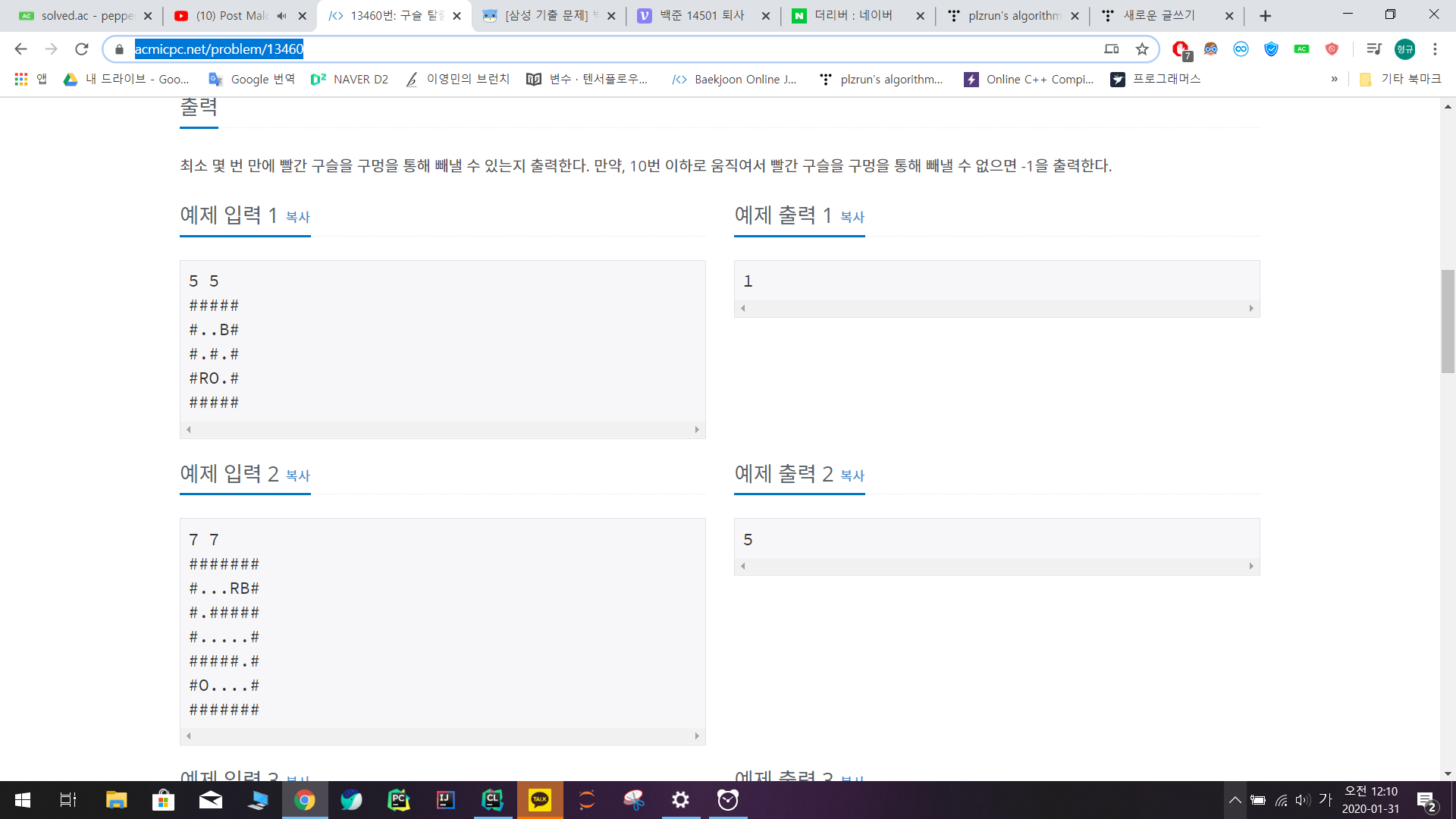Bookmark this page with star icon
The image size is (1456, 819).
[x=1142, y=49]
